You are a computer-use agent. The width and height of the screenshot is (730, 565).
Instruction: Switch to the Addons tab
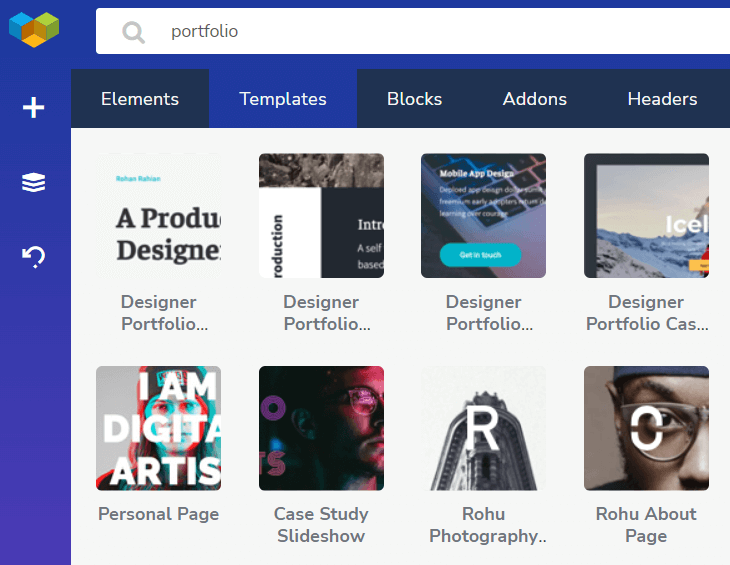click(x=534, y=99)
